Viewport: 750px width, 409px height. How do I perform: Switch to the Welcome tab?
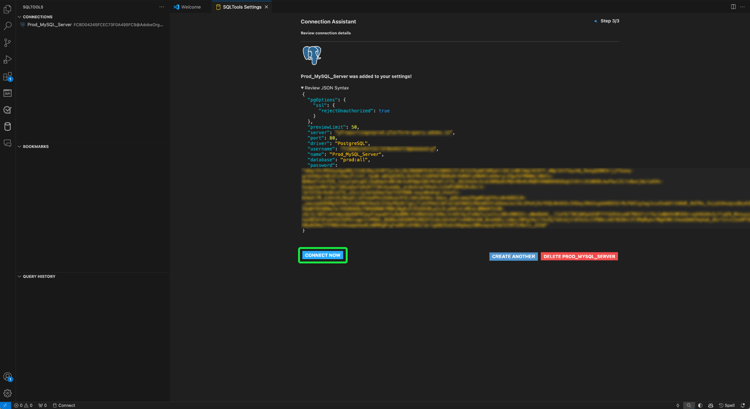point(188,7)
